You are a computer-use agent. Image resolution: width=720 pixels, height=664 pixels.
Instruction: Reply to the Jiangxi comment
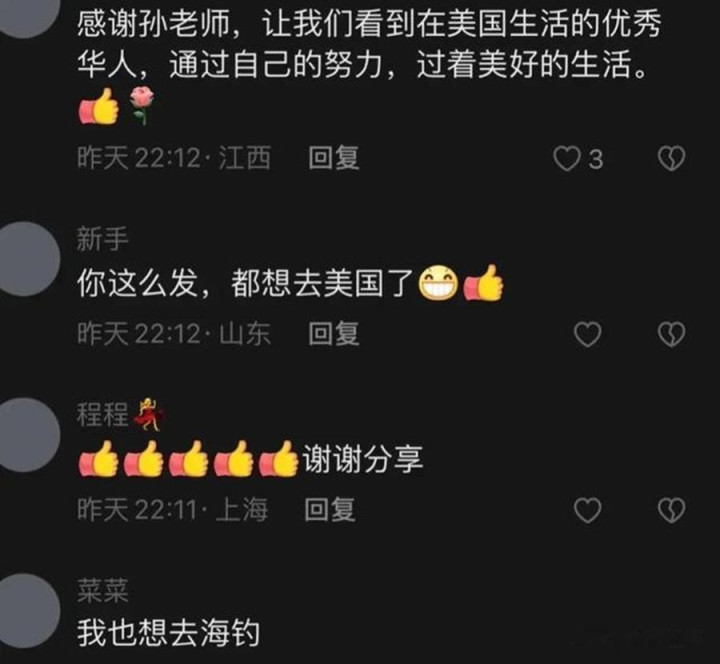tap(333, 158)
